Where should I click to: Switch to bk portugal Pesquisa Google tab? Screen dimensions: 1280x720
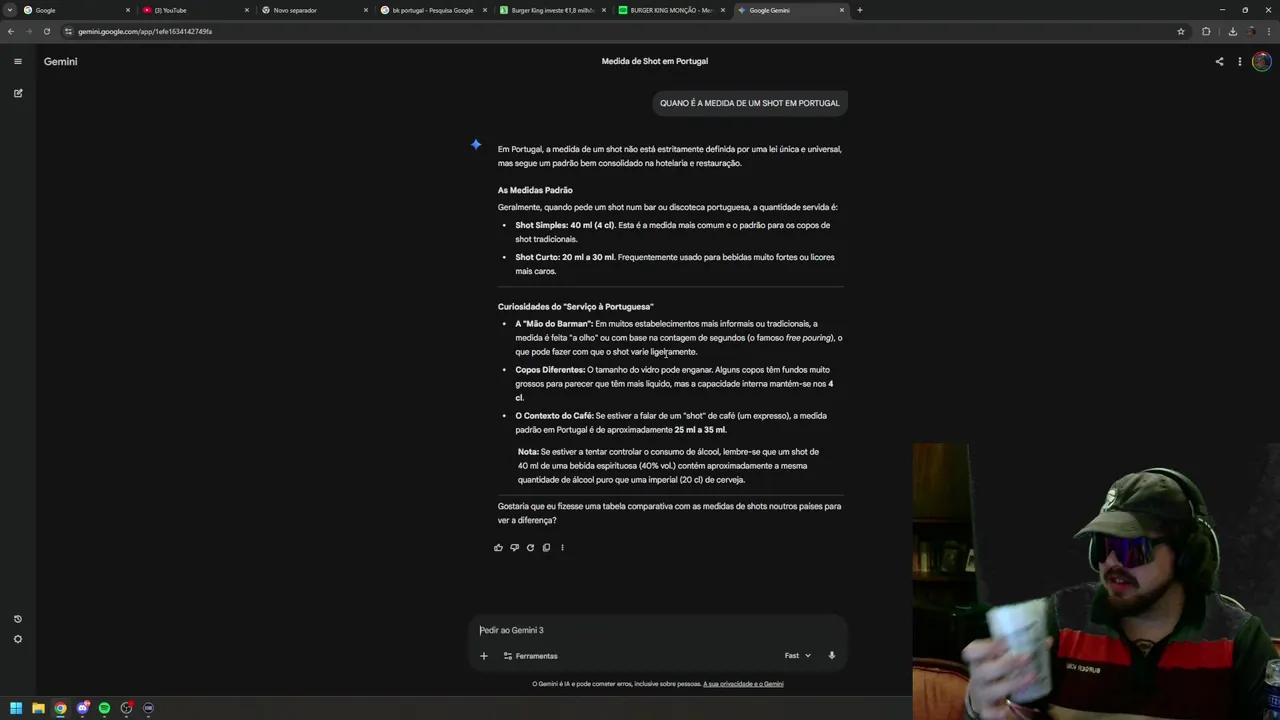[433, 10]
